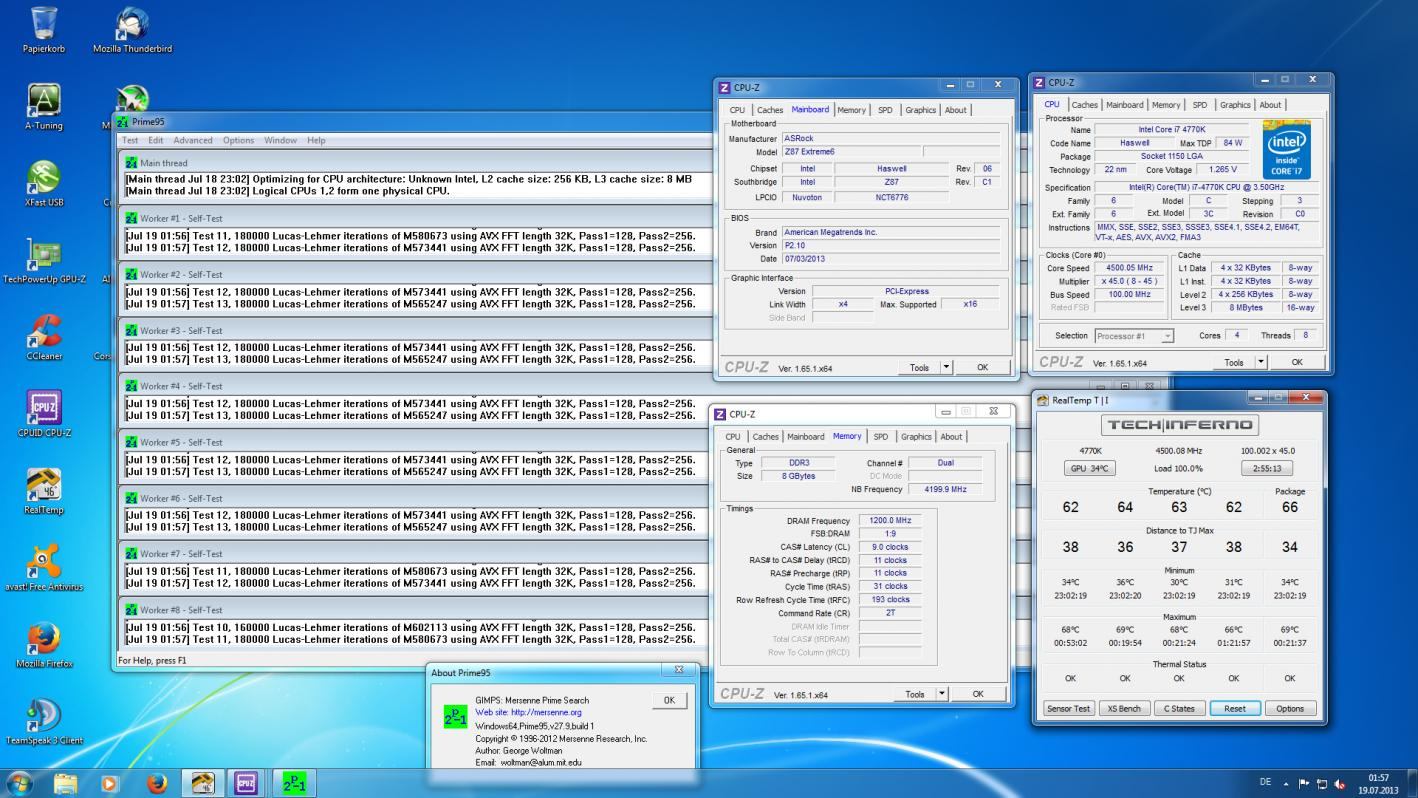The width and height of the screenshot is (1418, 798).
Task: Expand Tools dropdown arrow in Mainboard CPU-Z
Action: pyautogui.click(x=947, y=367)
